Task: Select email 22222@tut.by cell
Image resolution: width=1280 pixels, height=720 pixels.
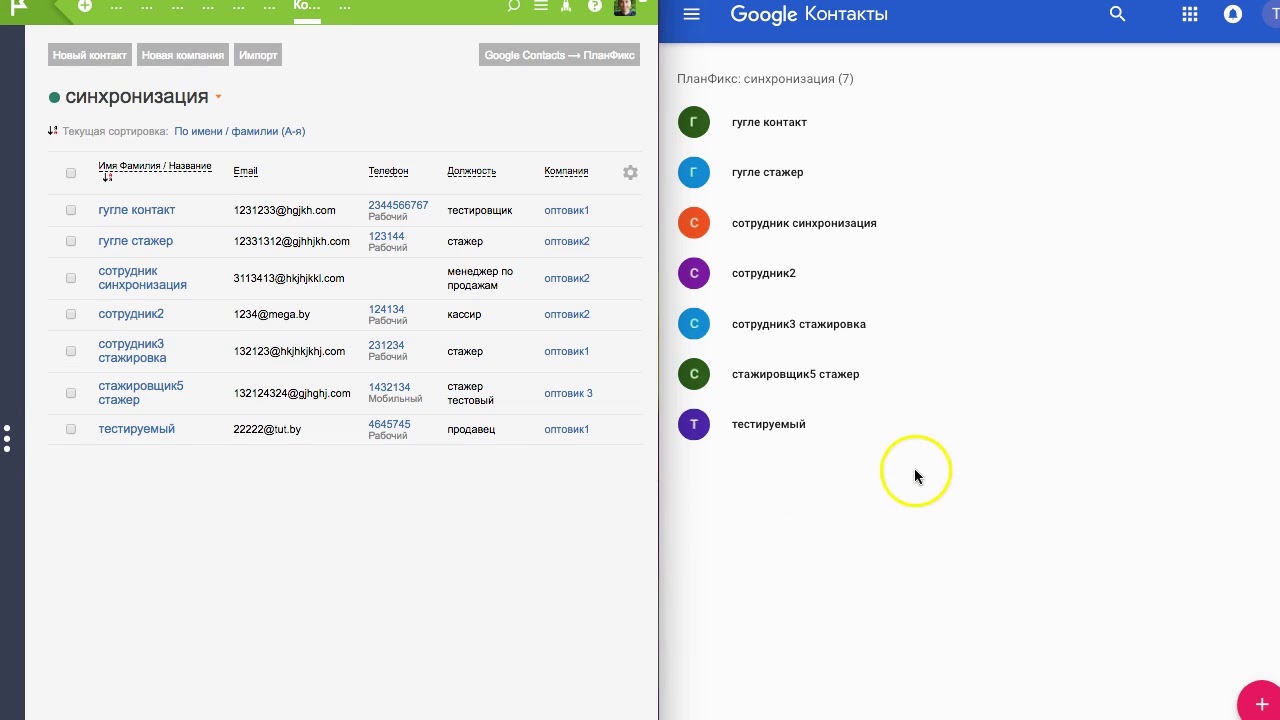Action: [x=267, y=429]
